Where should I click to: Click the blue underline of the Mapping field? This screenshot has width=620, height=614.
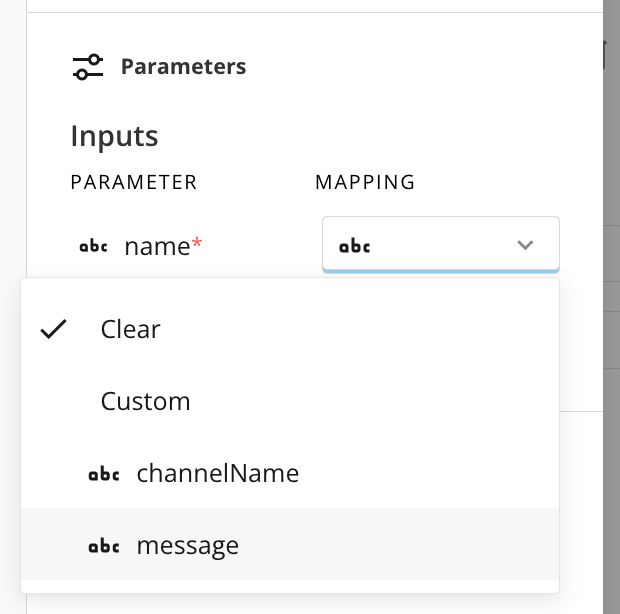pos(440,271)
